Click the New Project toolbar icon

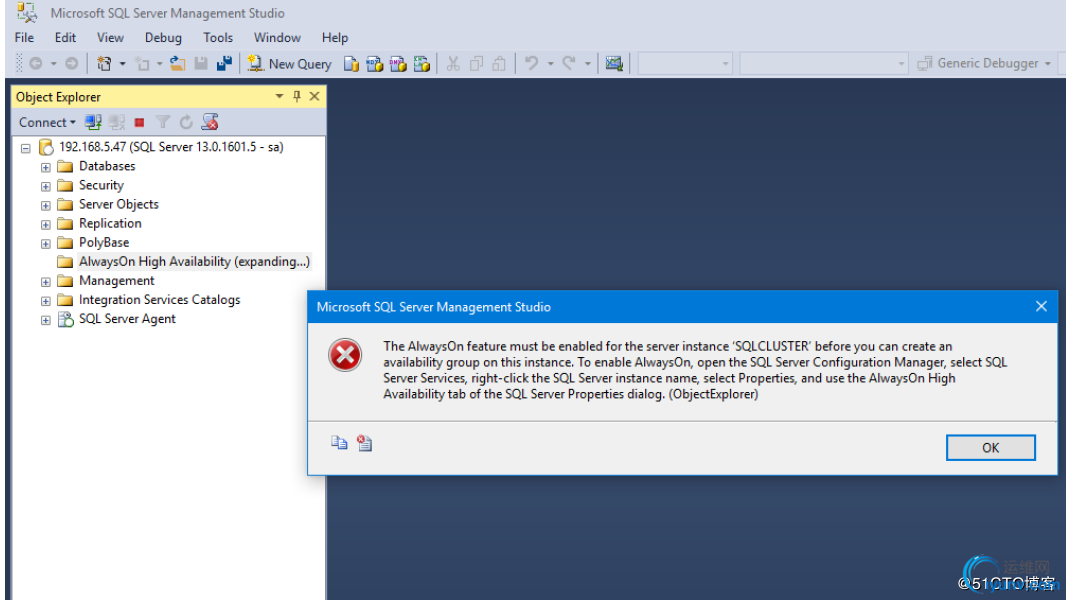104,64
